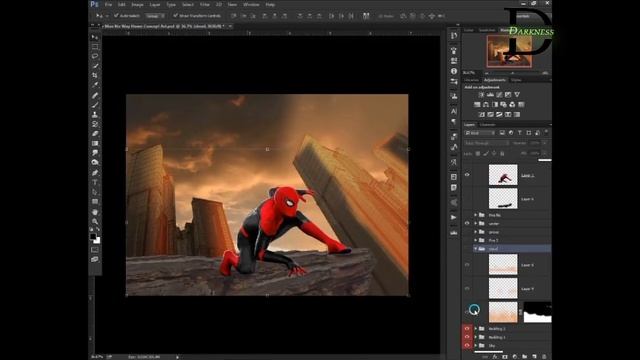Collapse the selected cloud group

(476, 249)
